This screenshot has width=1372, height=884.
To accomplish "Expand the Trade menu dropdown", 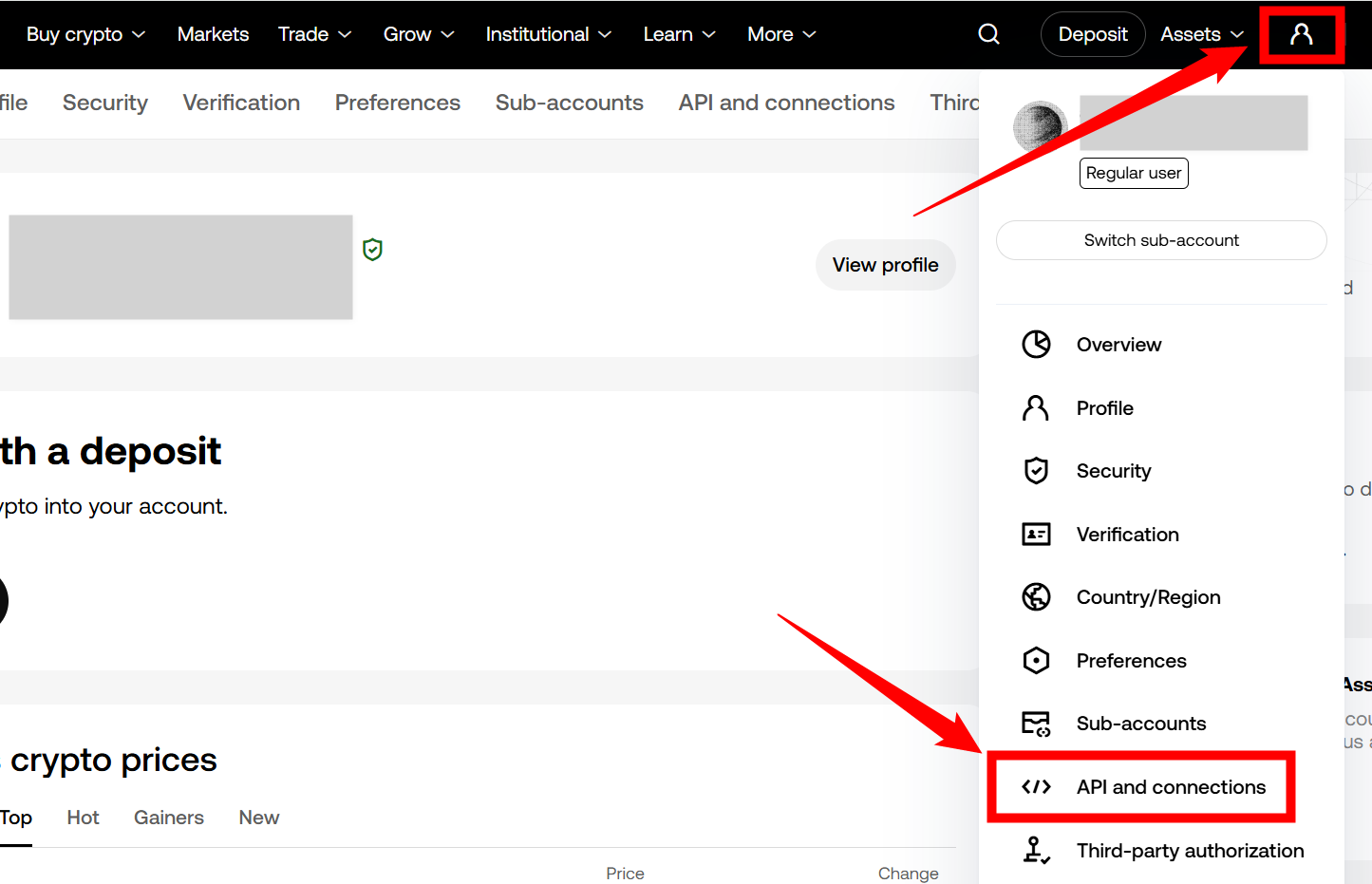I will pos(314,34).
